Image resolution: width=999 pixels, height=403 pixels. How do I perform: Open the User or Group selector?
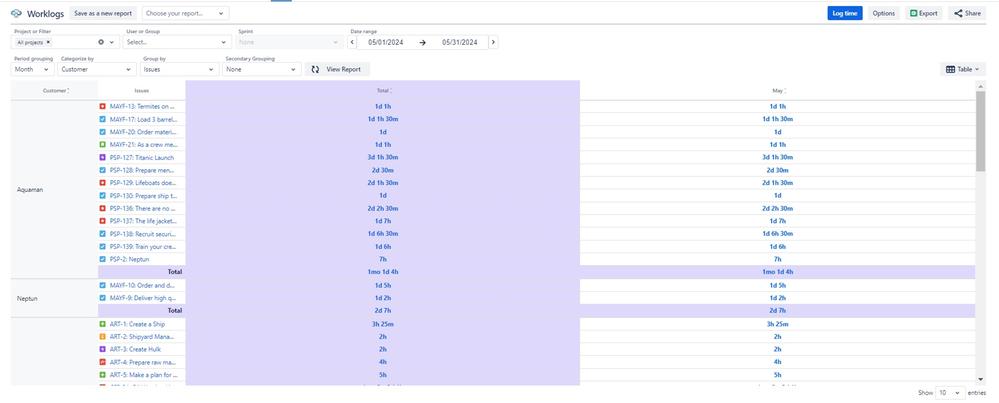coord(177,43)
